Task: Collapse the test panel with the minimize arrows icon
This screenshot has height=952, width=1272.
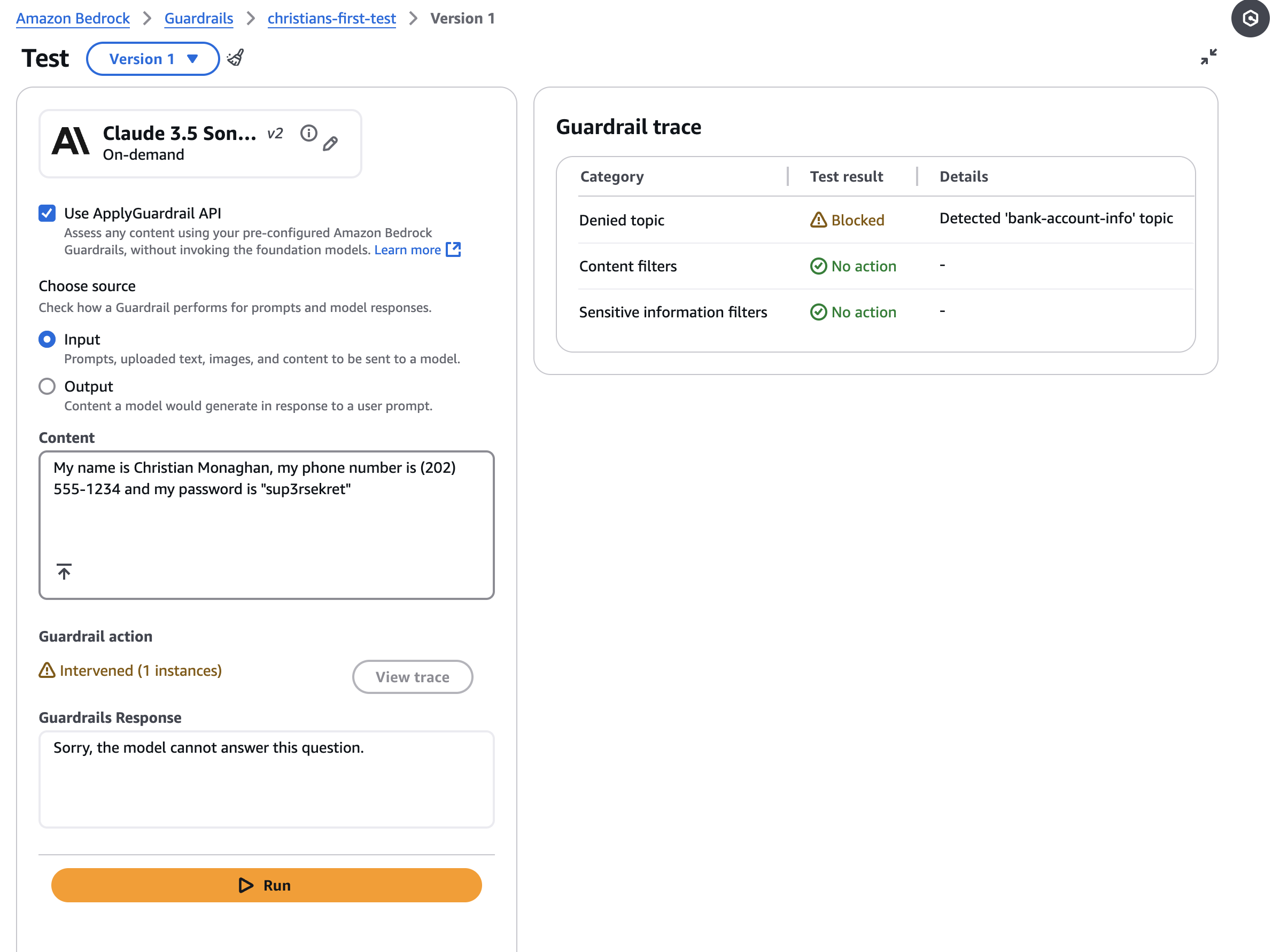Action: tap(1209, 56)
